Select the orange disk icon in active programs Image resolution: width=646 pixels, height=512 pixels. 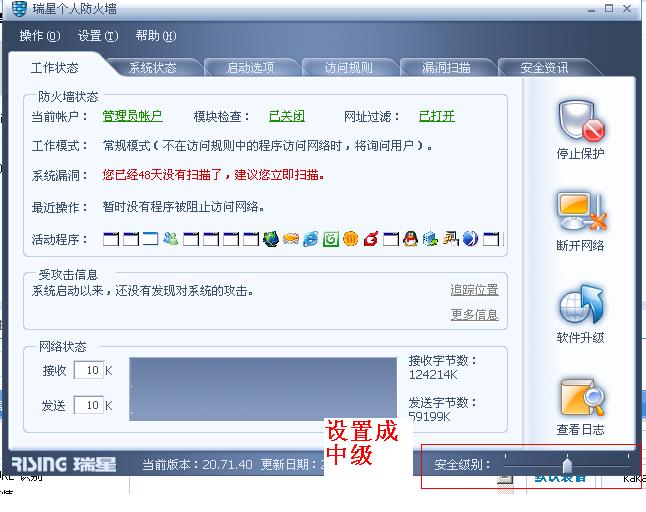(x=291, y=238)
